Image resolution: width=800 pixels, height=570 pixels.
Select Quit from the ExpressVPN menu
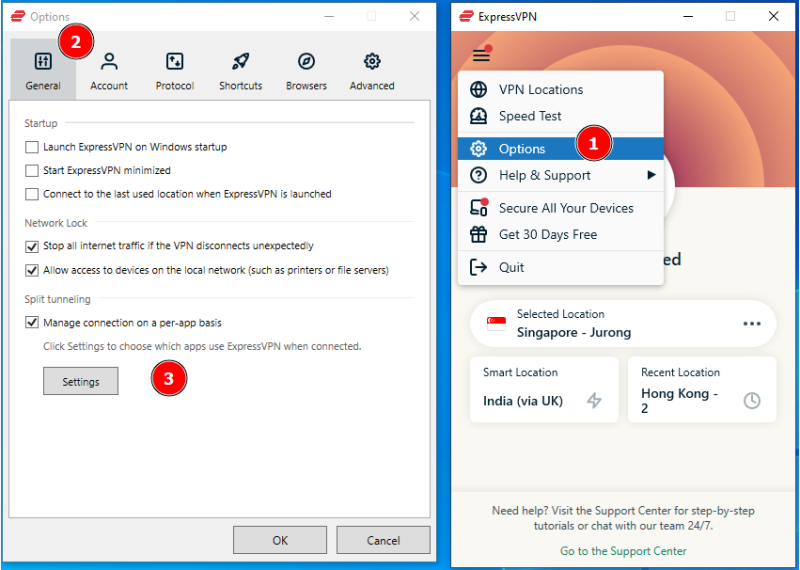pos(511,267)
